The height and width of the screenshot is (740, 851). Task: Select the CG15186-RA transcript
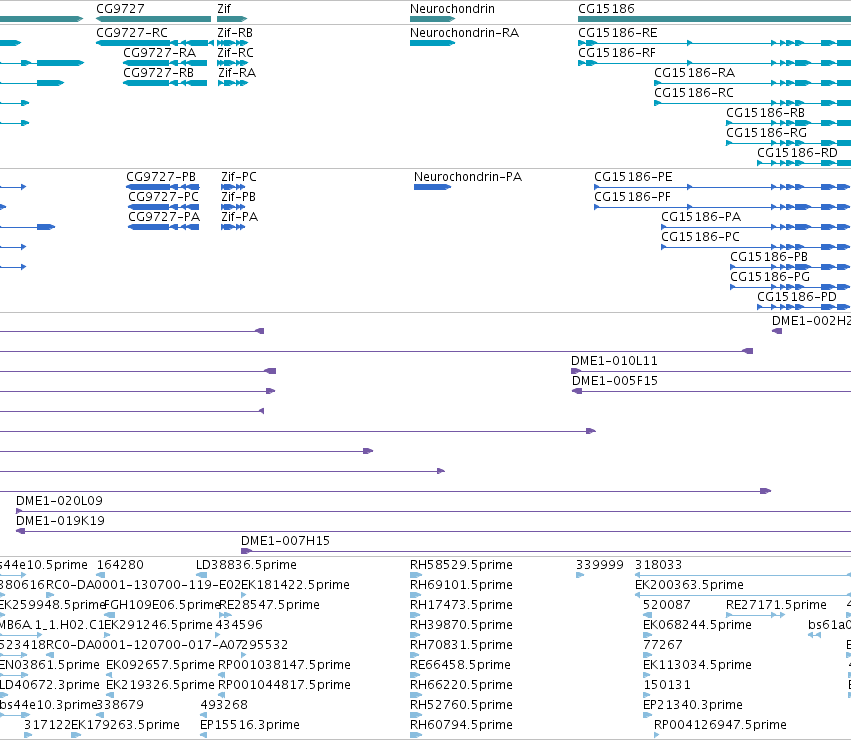694,73
